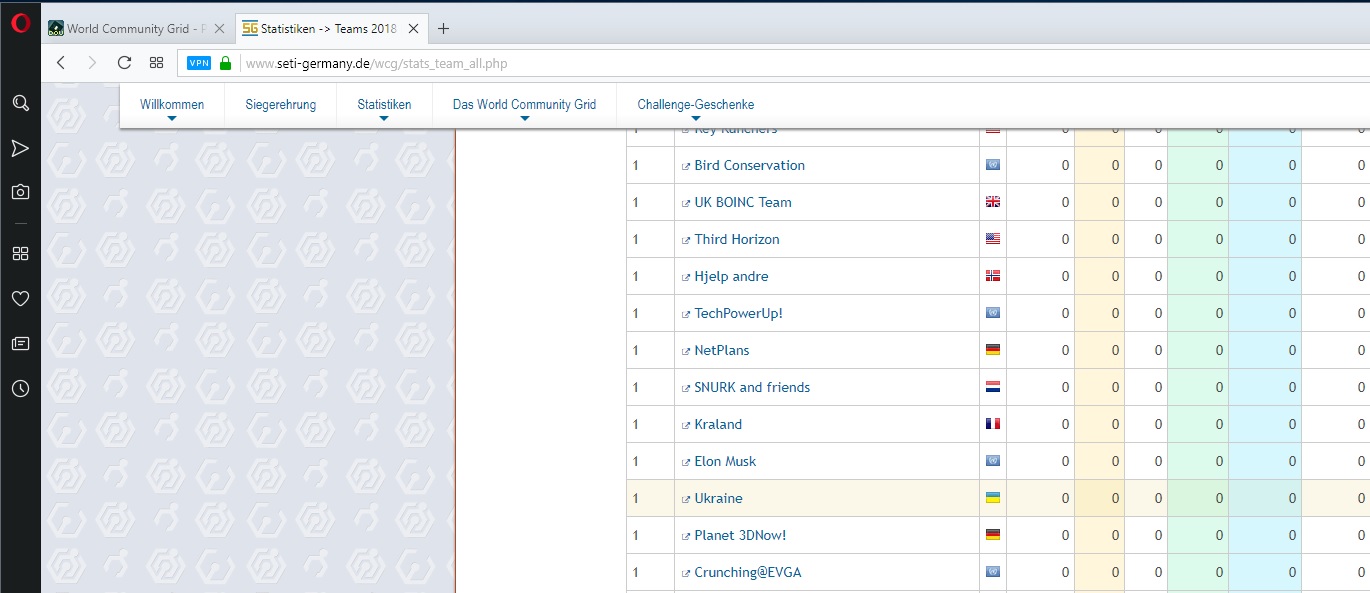Open bookmarks heart icon in sidebar
Viewport: 1370px width, 593px height.
(20, 298)
